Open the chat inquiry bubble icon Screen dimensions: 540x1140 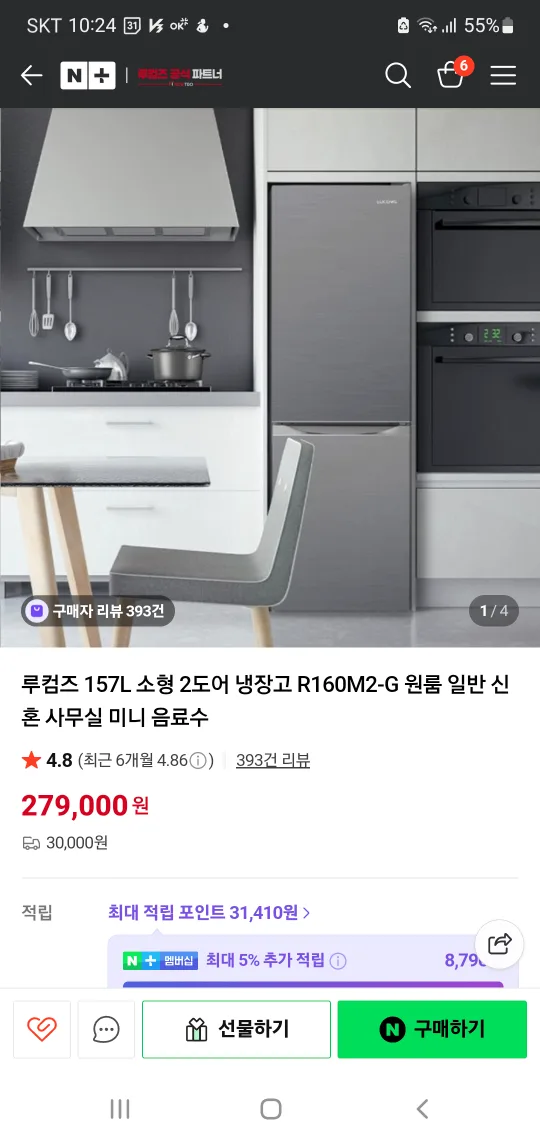pyautogui.click(x=106, y=1029)
